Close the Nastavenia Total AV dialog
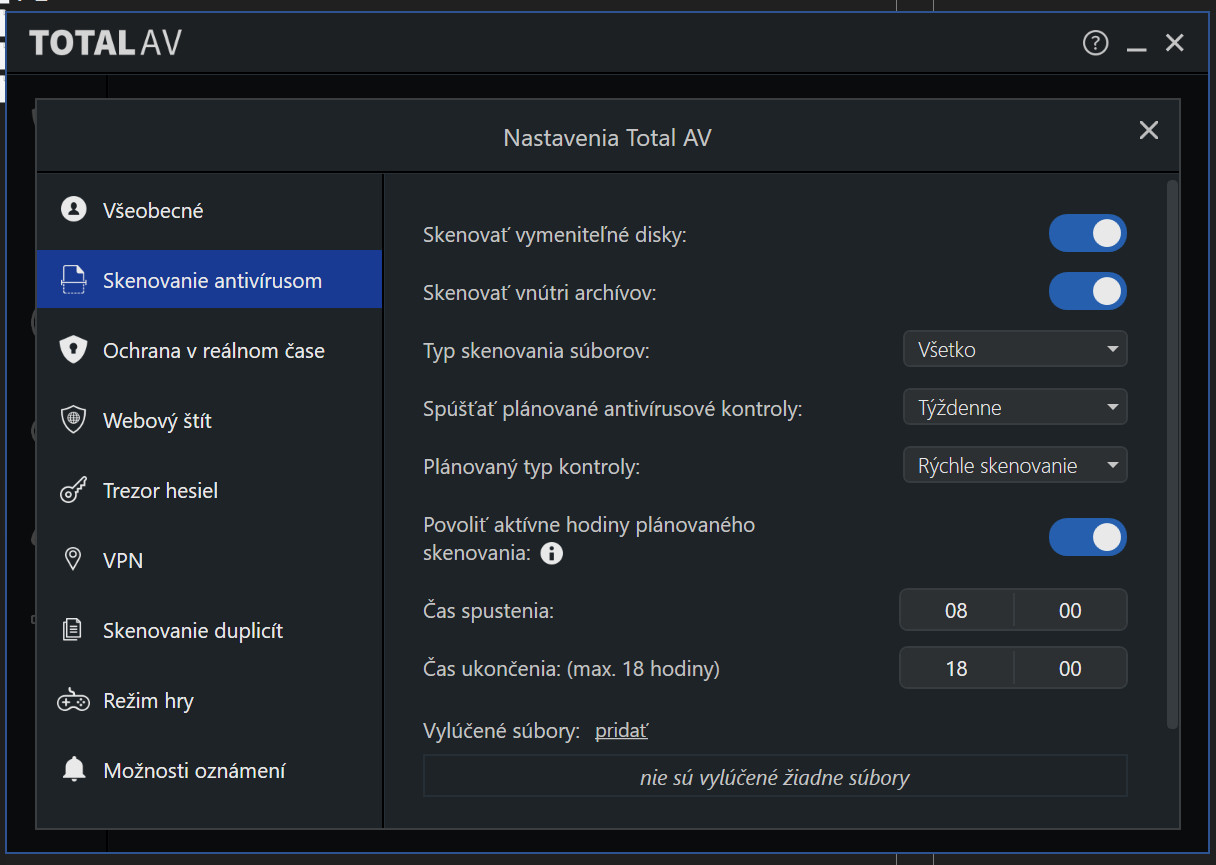The width and height of the screenshot is (1216, 865). point(1149,130)
